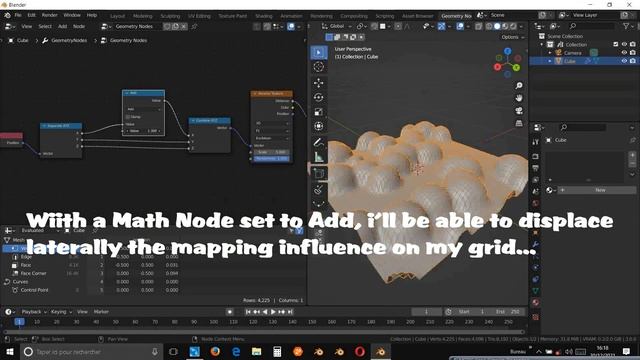Open the File menu

pyautogui.click(x=18, y=15)
